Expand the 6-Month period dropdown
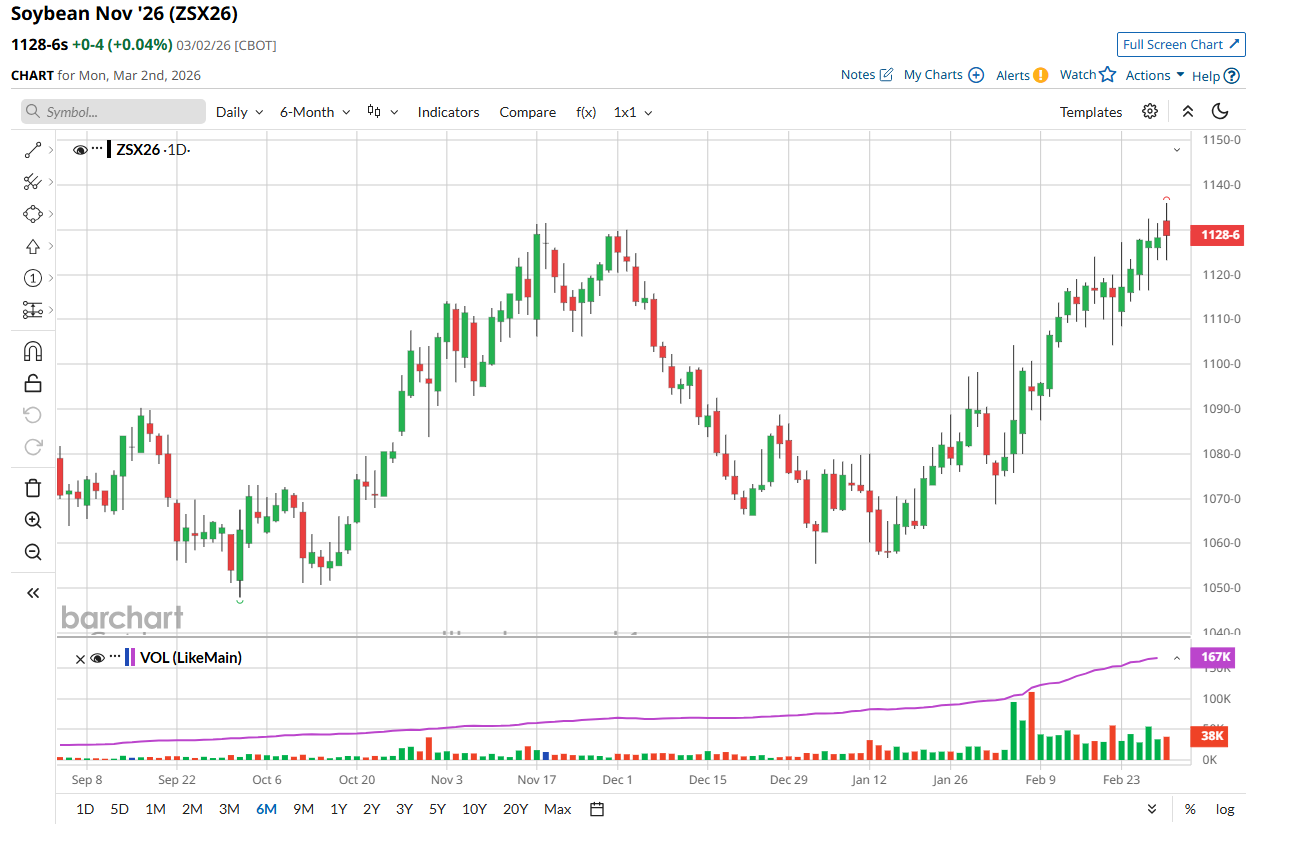This screenshot has width=1298, height=843. (315, 112)
